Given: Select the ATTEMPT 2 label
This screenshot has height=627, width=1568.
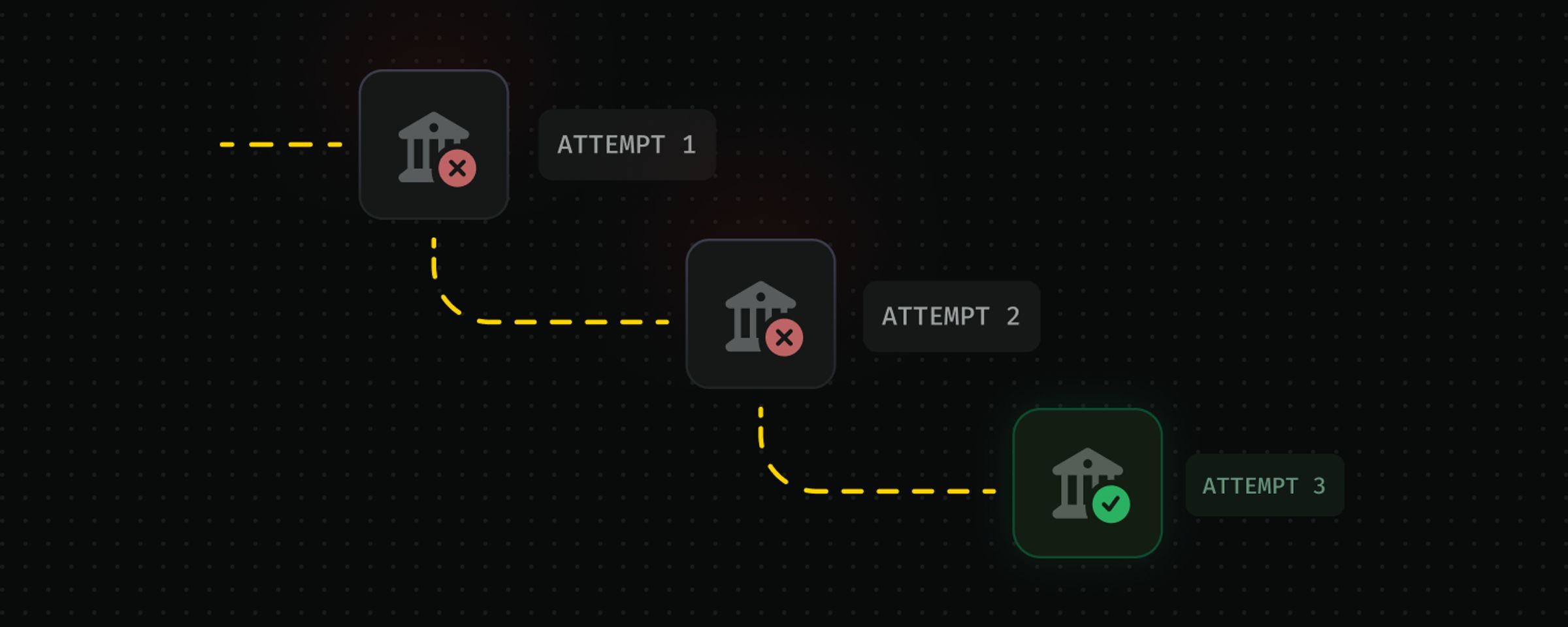Looking at the screenshot, I should click(x=951, y=317).
